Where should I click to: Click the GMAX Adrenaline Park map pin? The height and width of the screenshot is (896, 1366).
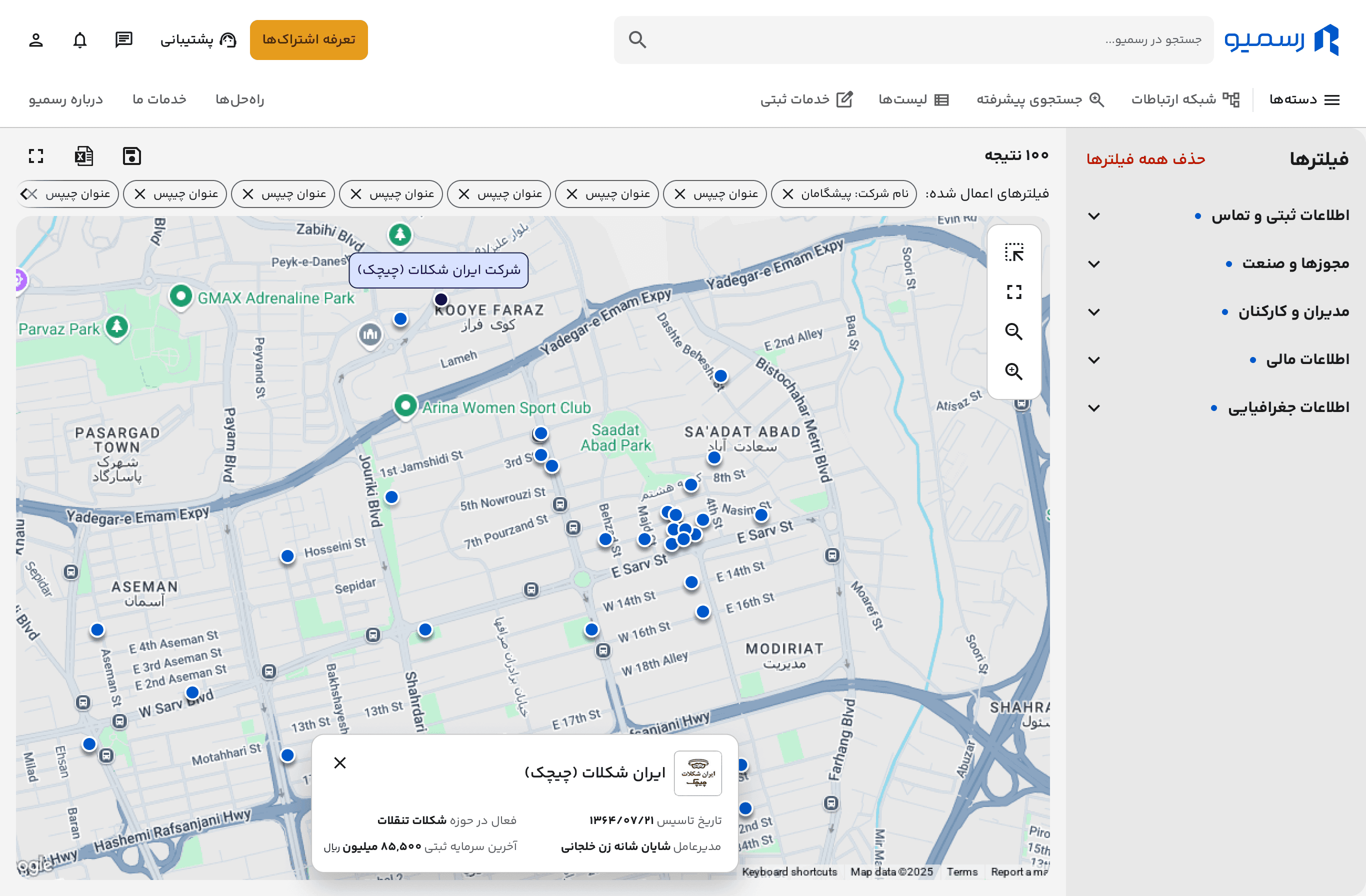point(181,297)
